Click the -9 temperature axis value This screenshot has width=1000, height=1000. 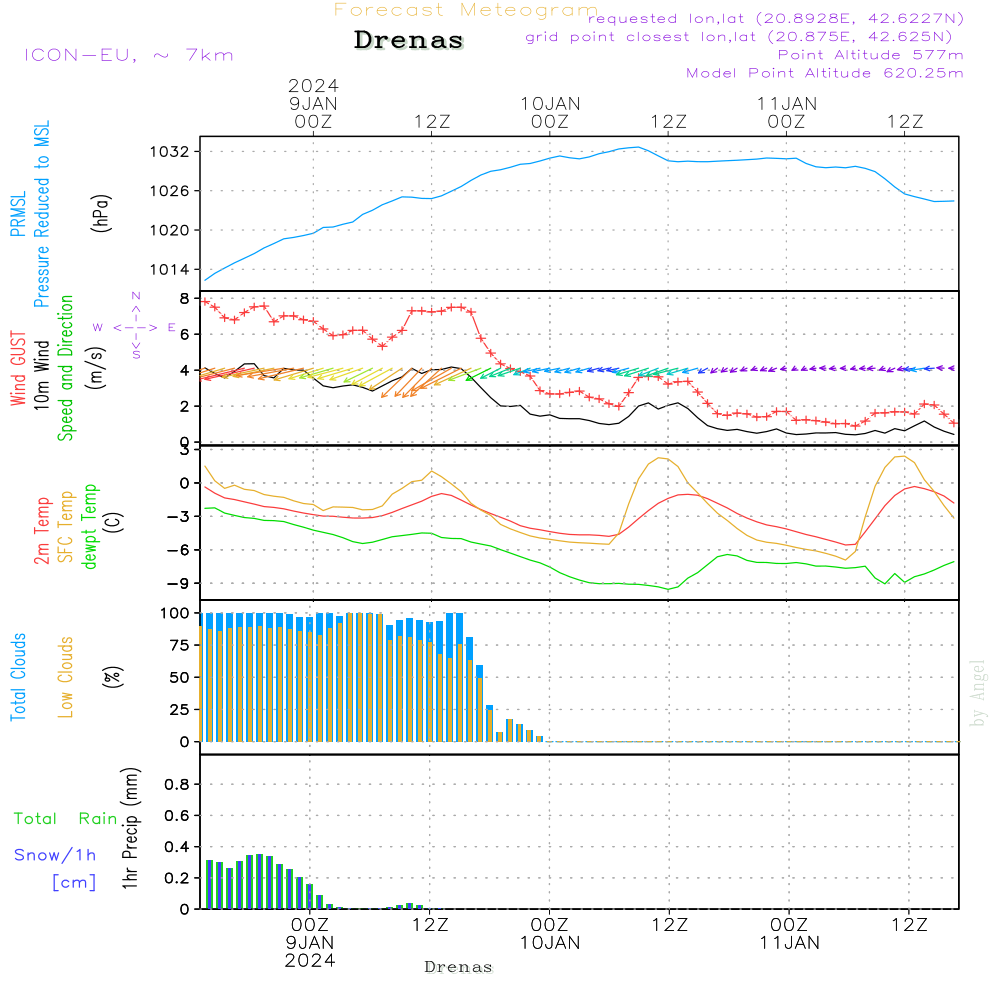[x=177, y=584]
